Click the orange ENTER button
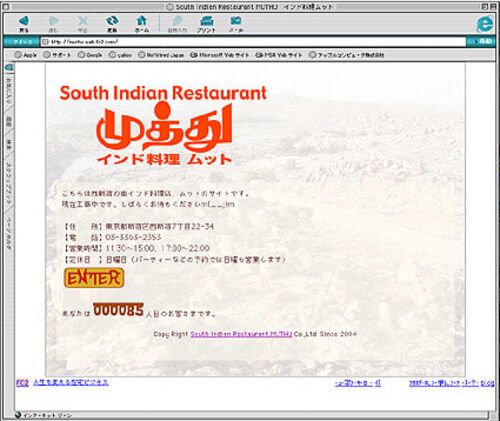The image size is (500, 421). pos(94,278)
